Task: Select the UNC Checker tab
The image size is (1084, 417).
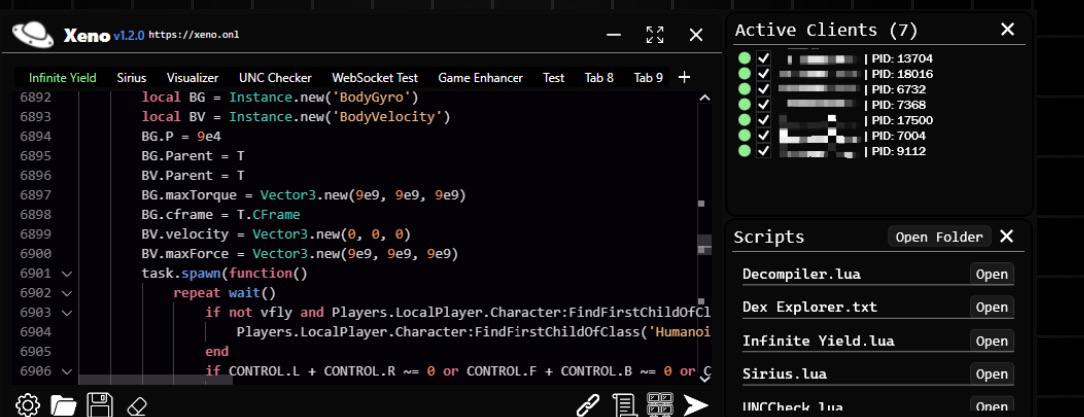Action: point(275,78)
